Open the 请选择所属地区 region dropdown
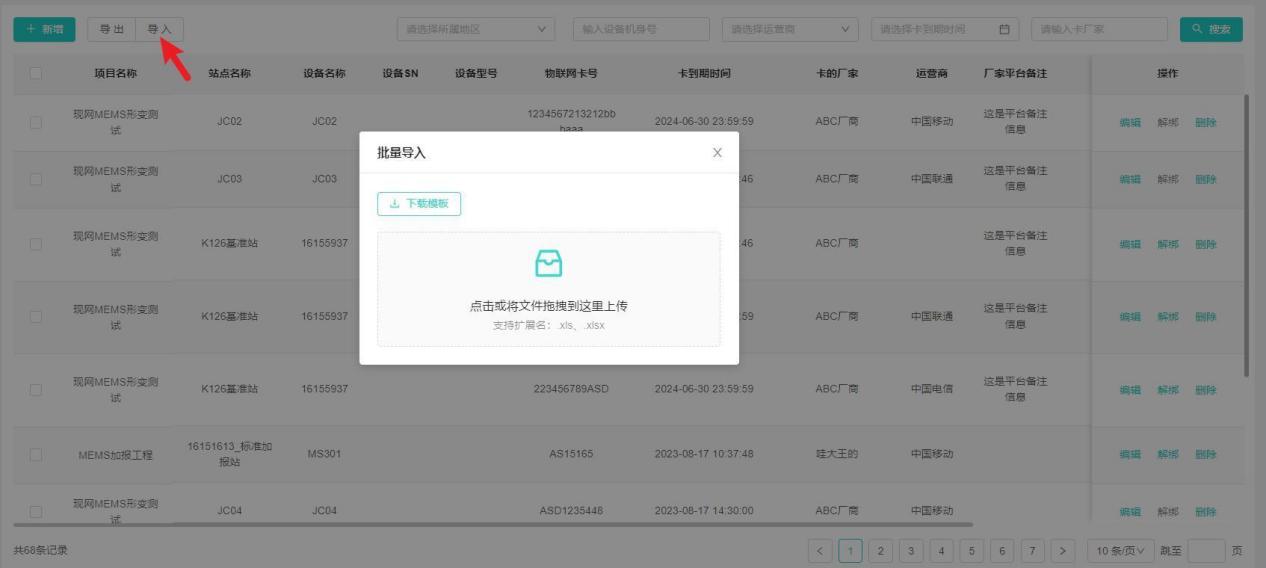1266x568 pixels. click(475, 30)
